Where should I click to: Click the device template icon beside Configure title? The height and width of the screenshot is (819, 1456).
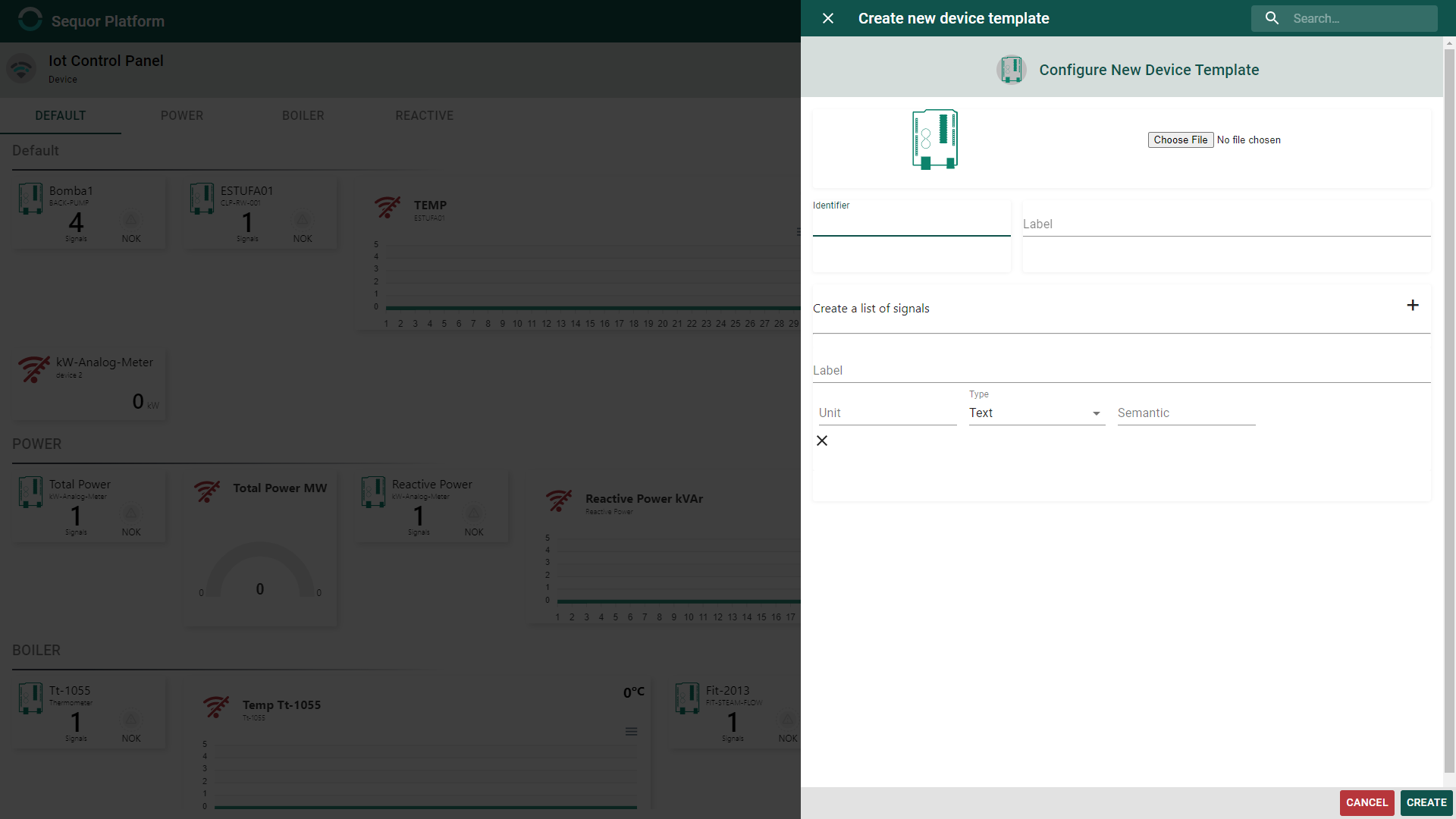click(x=1012, y=70)
